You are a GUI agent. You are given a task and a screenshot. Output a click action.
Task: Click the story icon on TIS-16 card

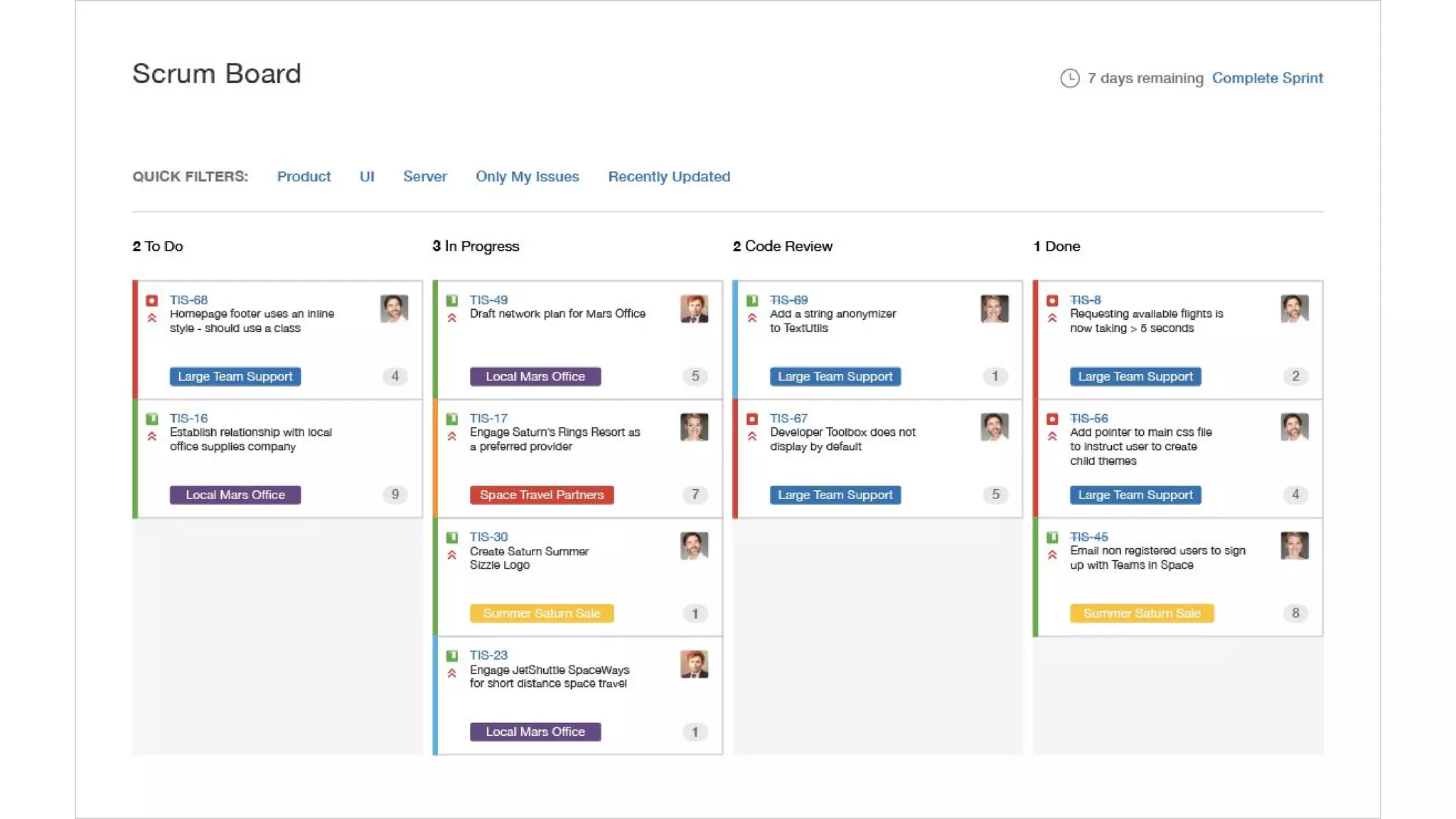click(x=151, y=419)
